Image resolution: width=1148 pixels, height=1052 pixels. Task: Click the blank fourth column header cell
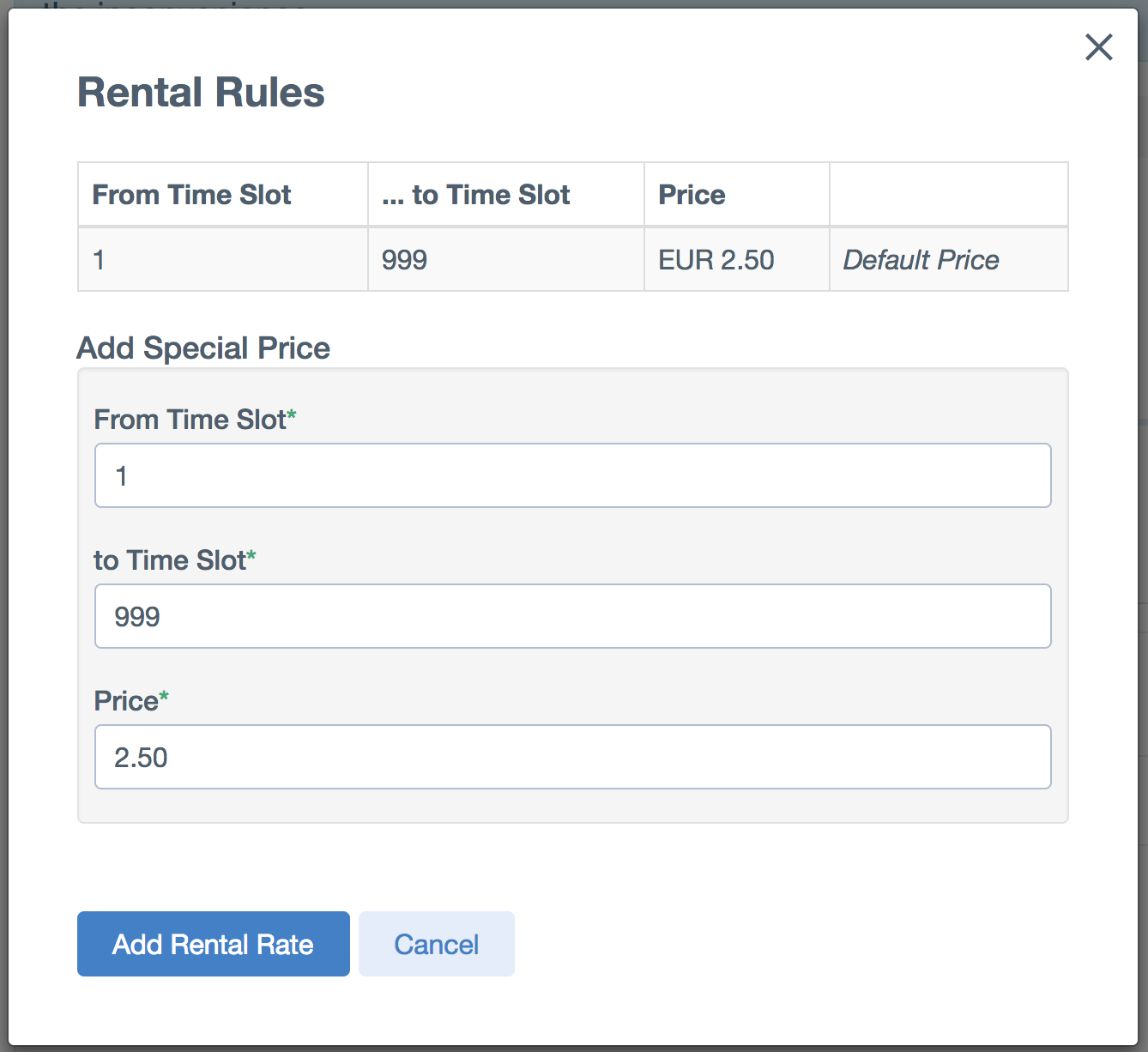tap(949, 195)
